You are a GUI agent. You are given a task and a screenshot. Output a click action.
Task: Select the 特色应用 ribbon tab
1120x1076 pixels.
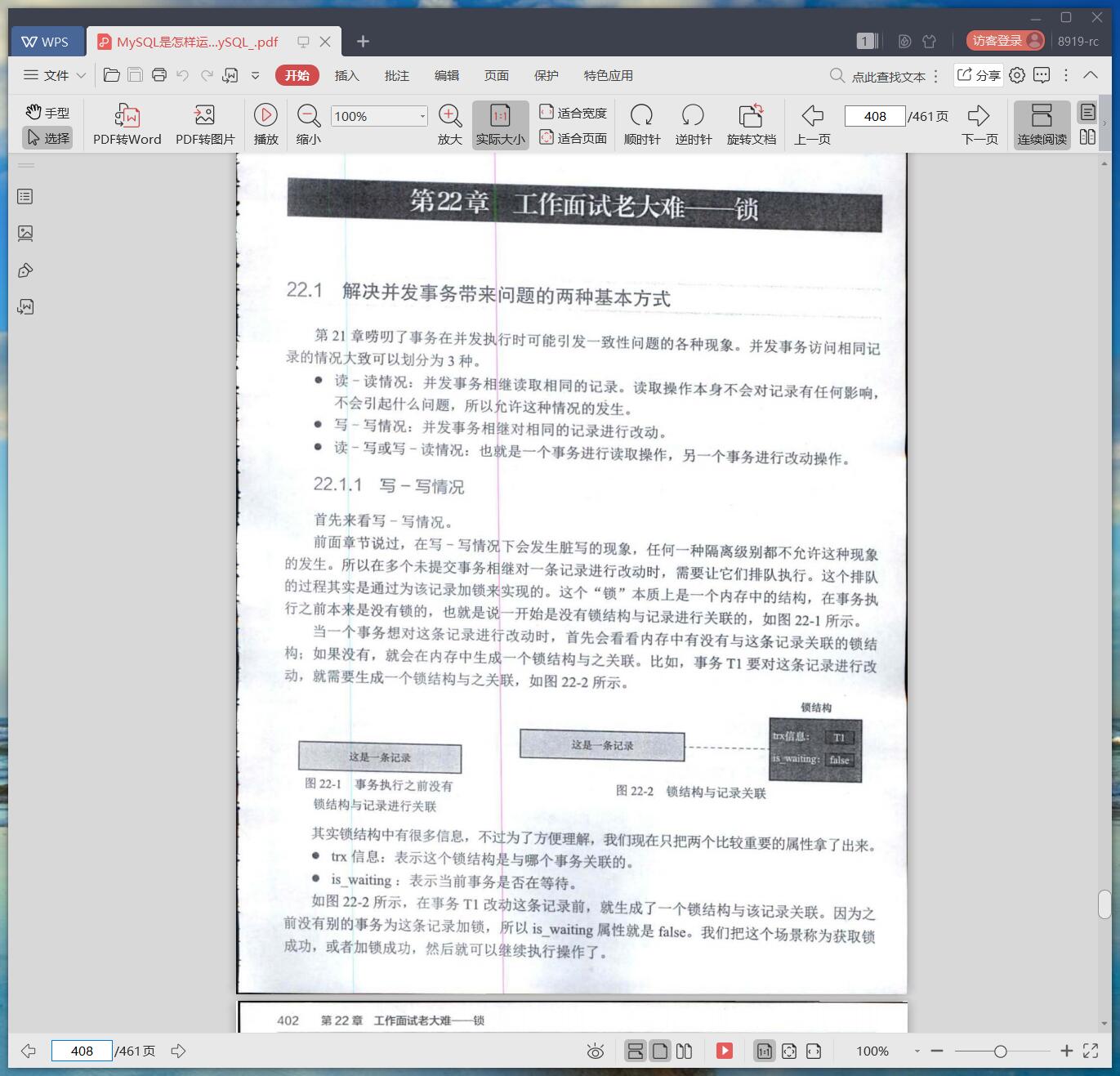click(609, 75)
